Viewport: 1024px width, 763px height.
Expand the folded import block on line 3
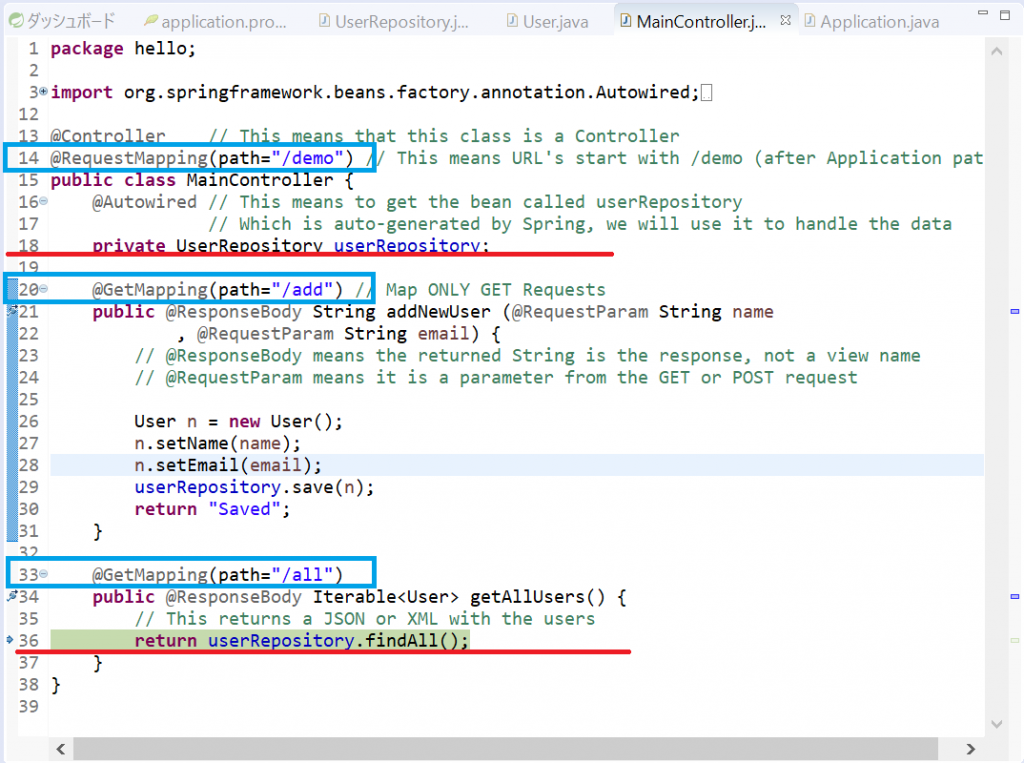click(x=43, y=92)
